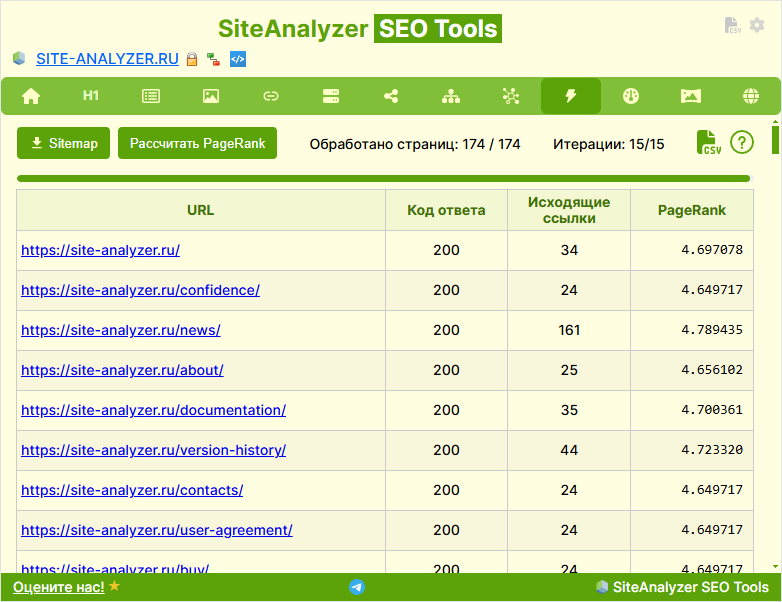Screen dimensions: 782x602
Task: Open the /news/ URL link
Action: (x=121, y=330)
